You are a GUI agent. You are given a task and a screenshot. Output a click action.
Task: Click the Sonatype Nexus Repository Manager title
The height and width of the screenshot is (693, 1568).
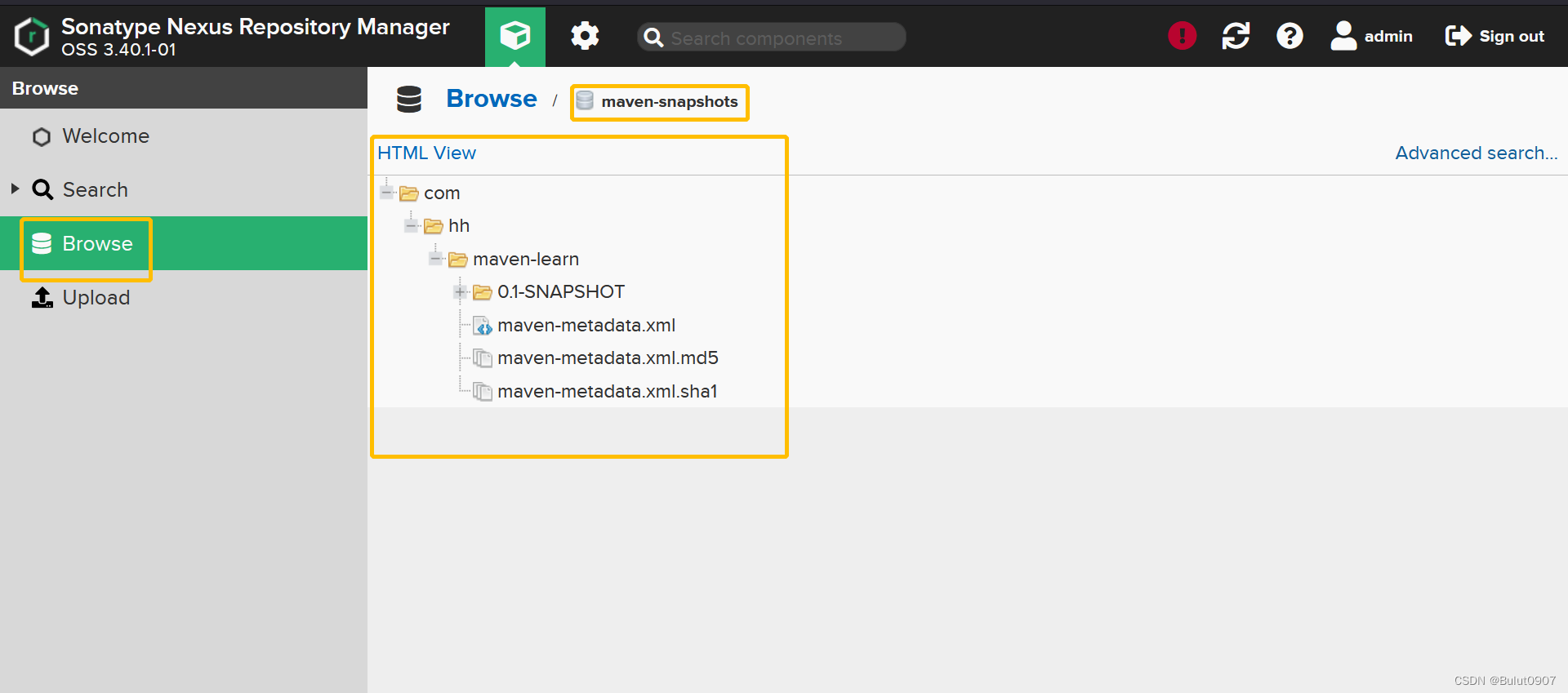256,27
